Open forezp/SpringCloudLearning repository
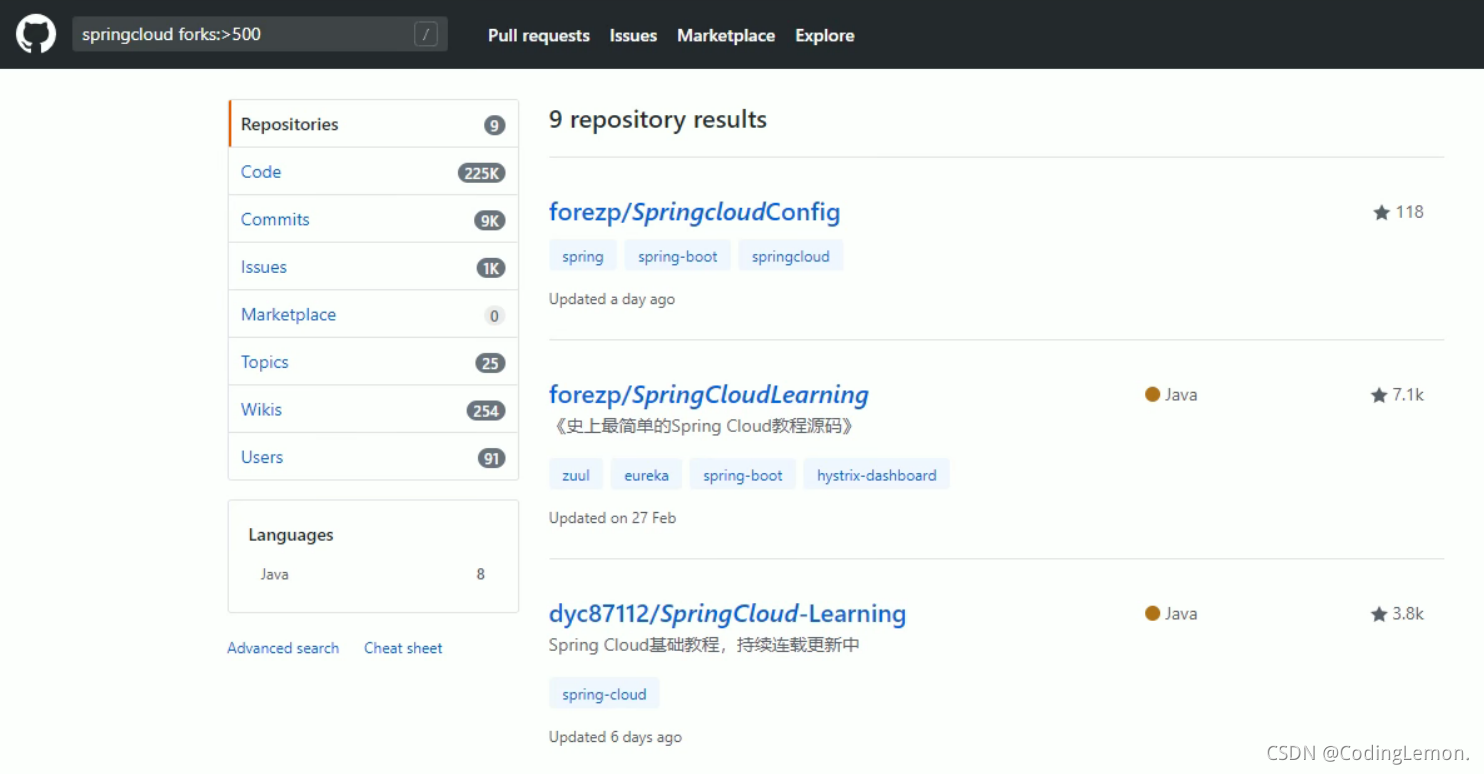This screenshot has height=774, width=1484. 709,395
